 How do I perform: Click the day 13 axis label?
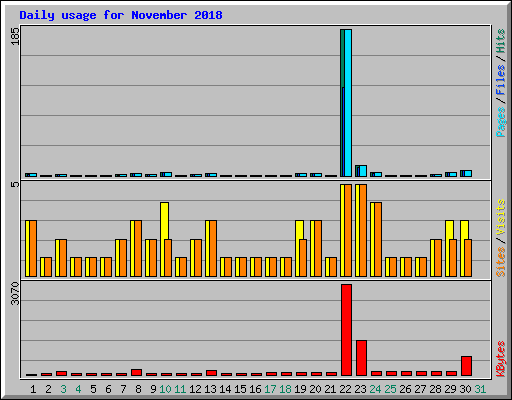coord(210,389)
